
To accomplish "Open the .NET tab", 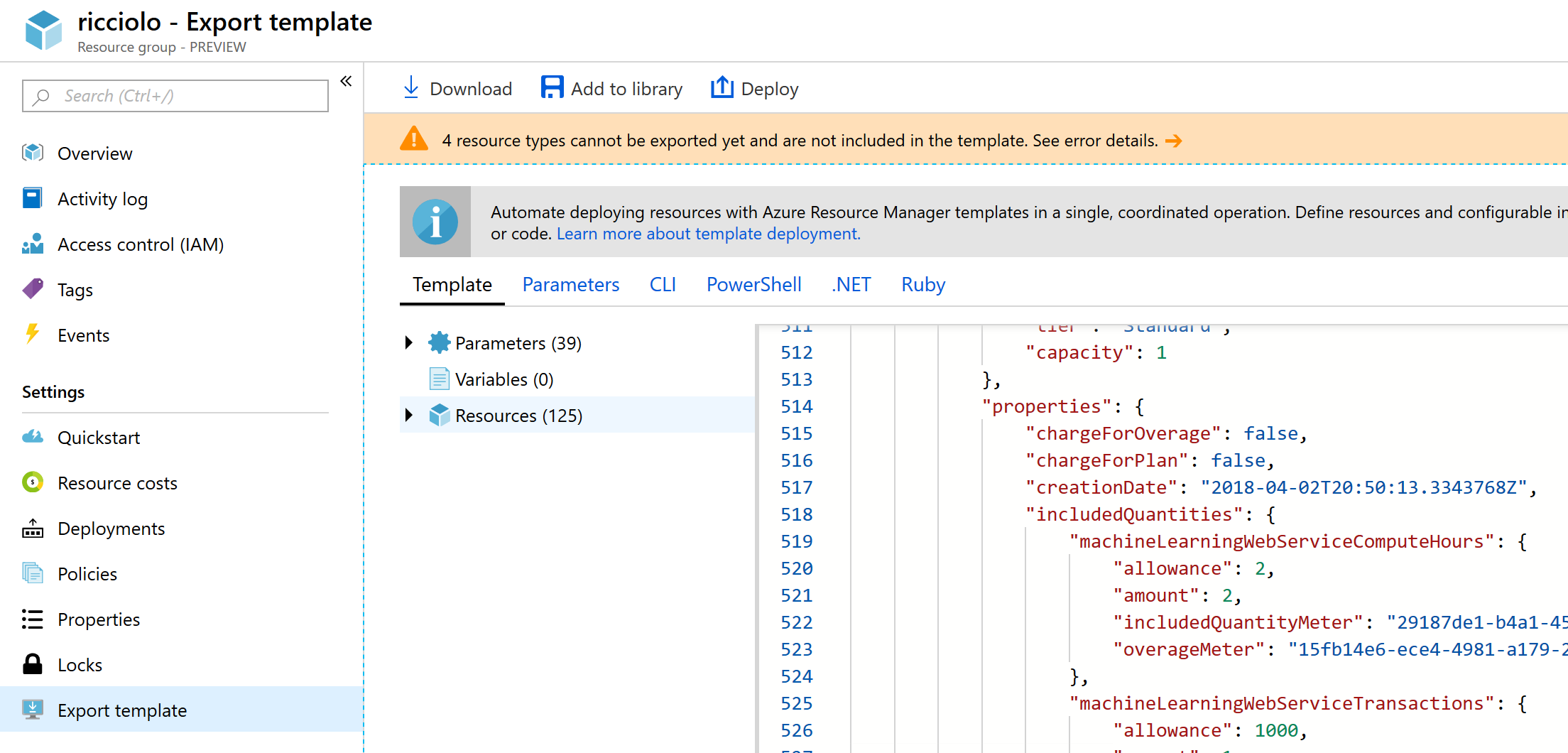I will click(851, 285).
